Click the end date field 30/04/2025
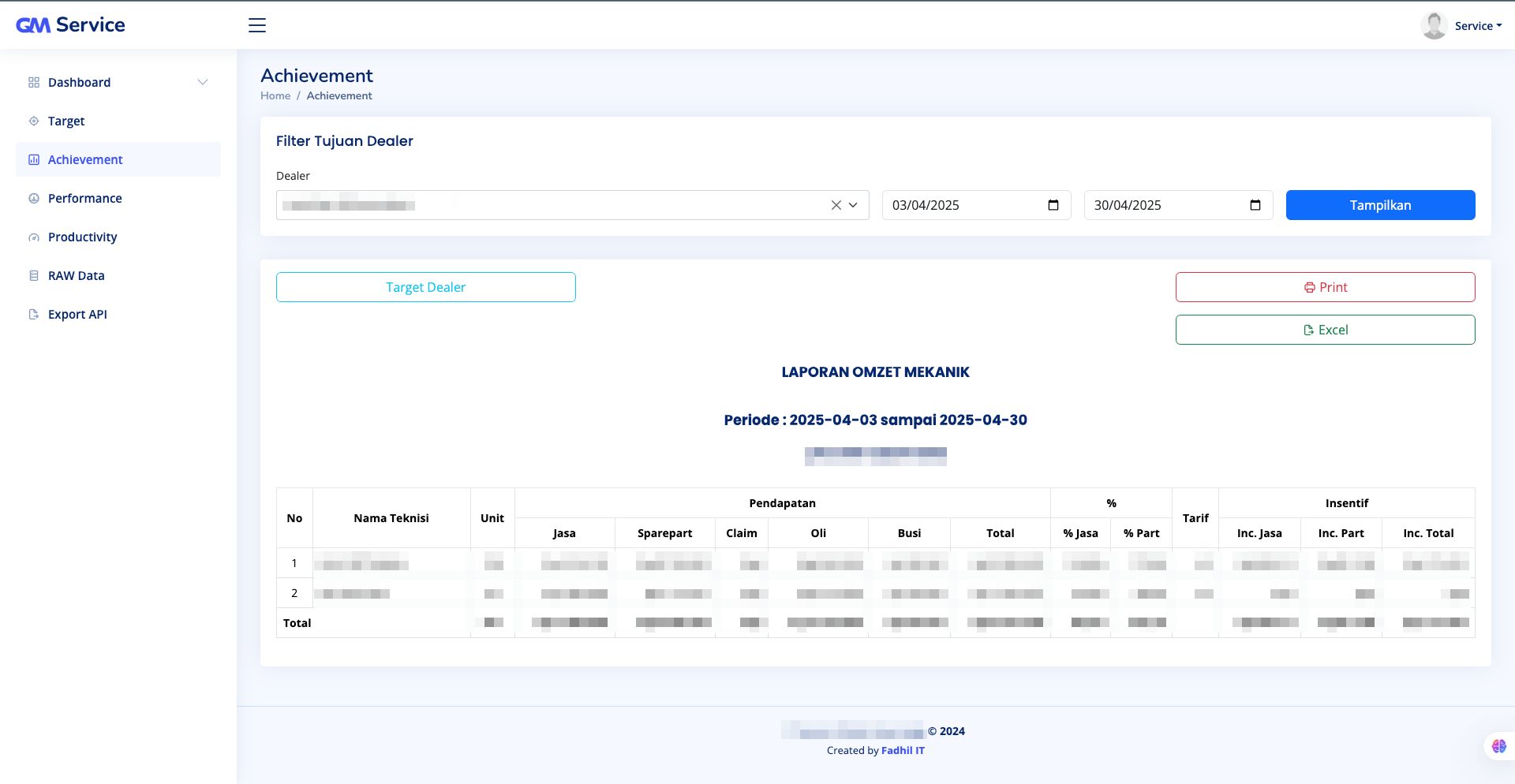The width and height of the screenshot is (1515, 784). click(1178, 205)
